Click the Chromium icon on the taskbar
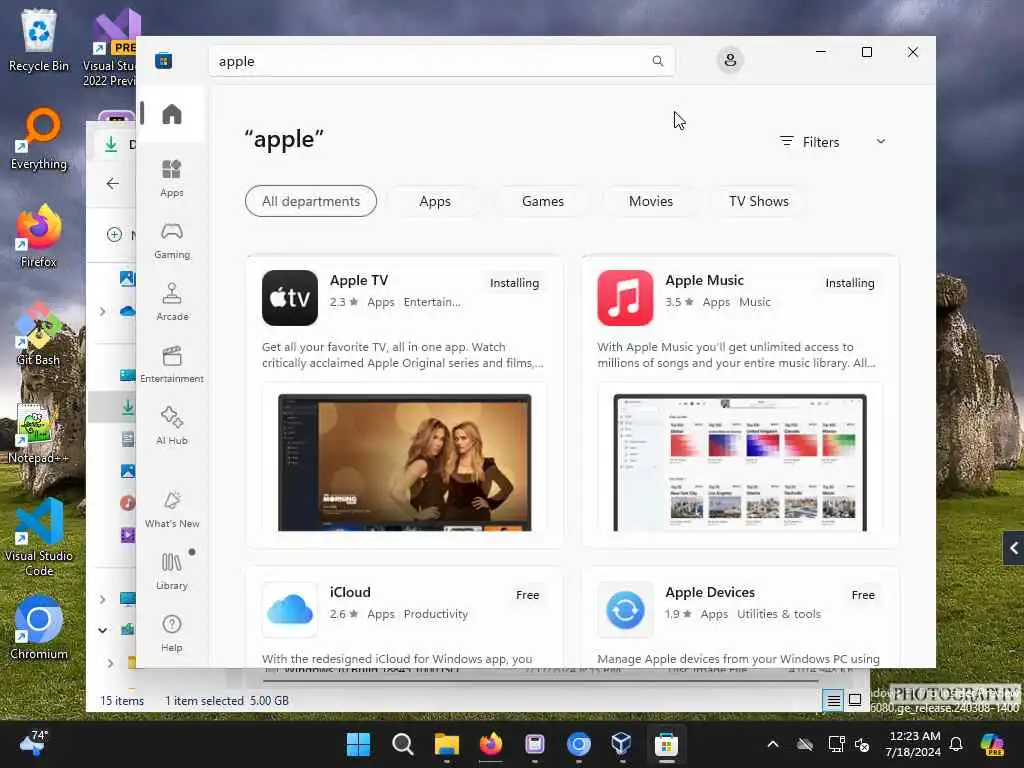 pos(579,744)
